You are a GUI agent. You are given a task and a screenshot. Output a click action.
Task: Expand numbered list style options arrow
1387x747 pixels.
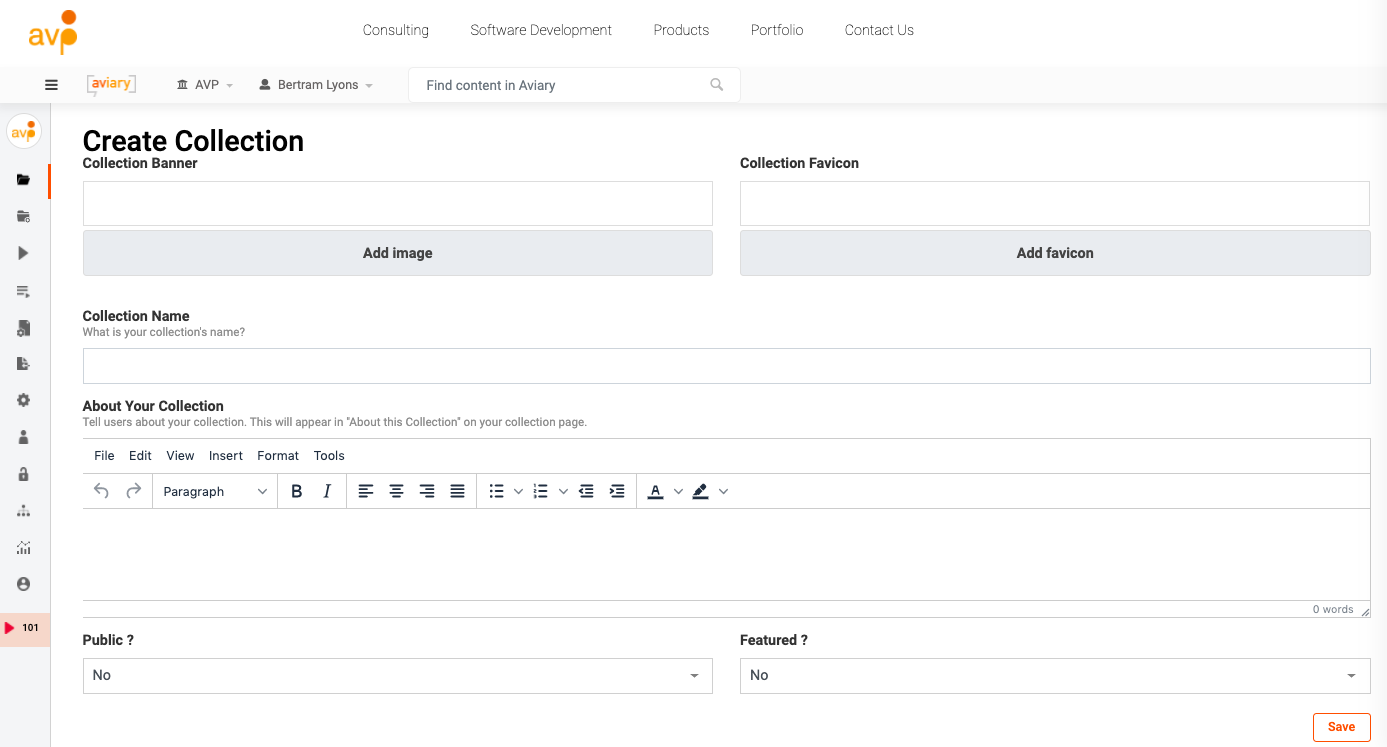(563, 491)
